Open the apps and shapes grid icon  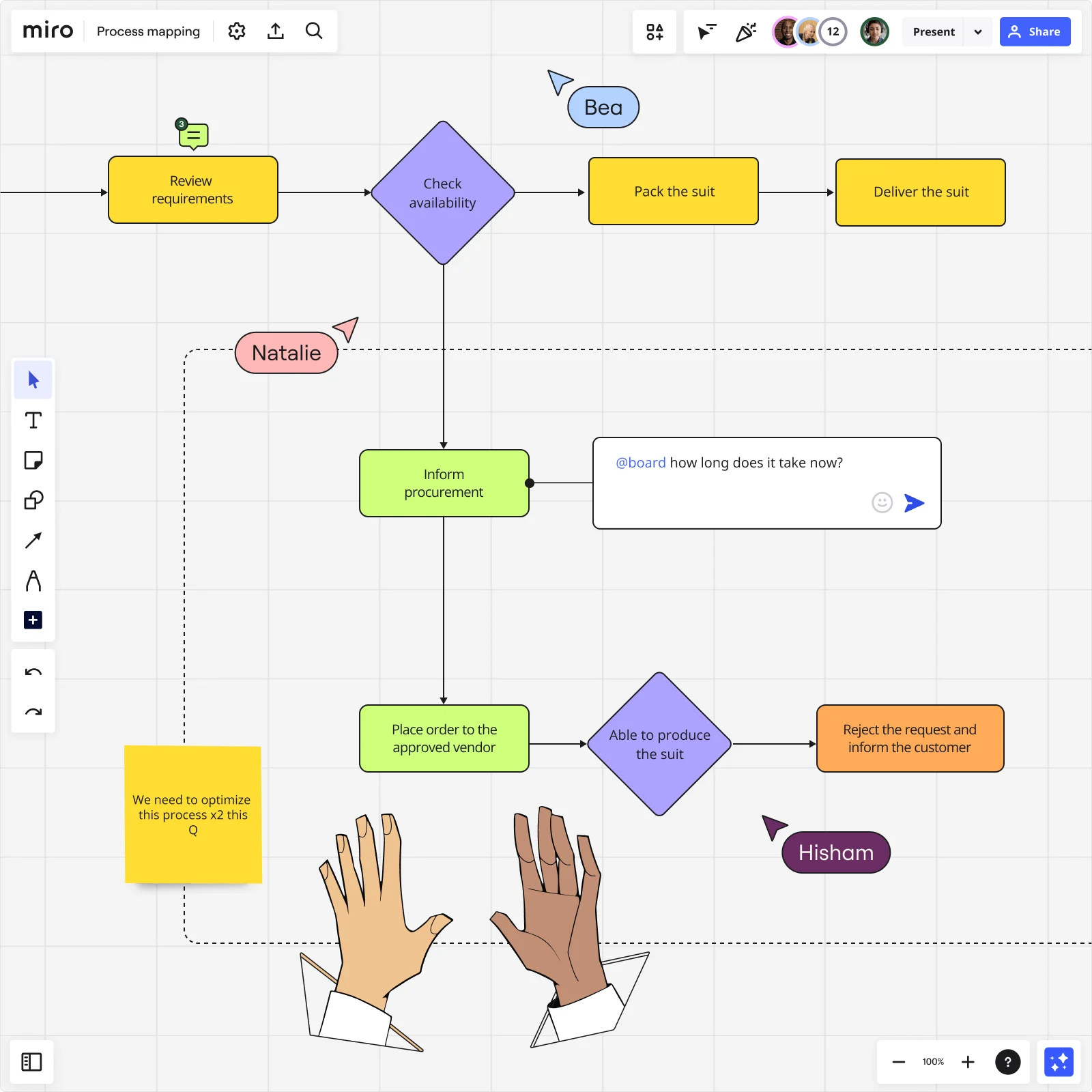pos(655,31)
